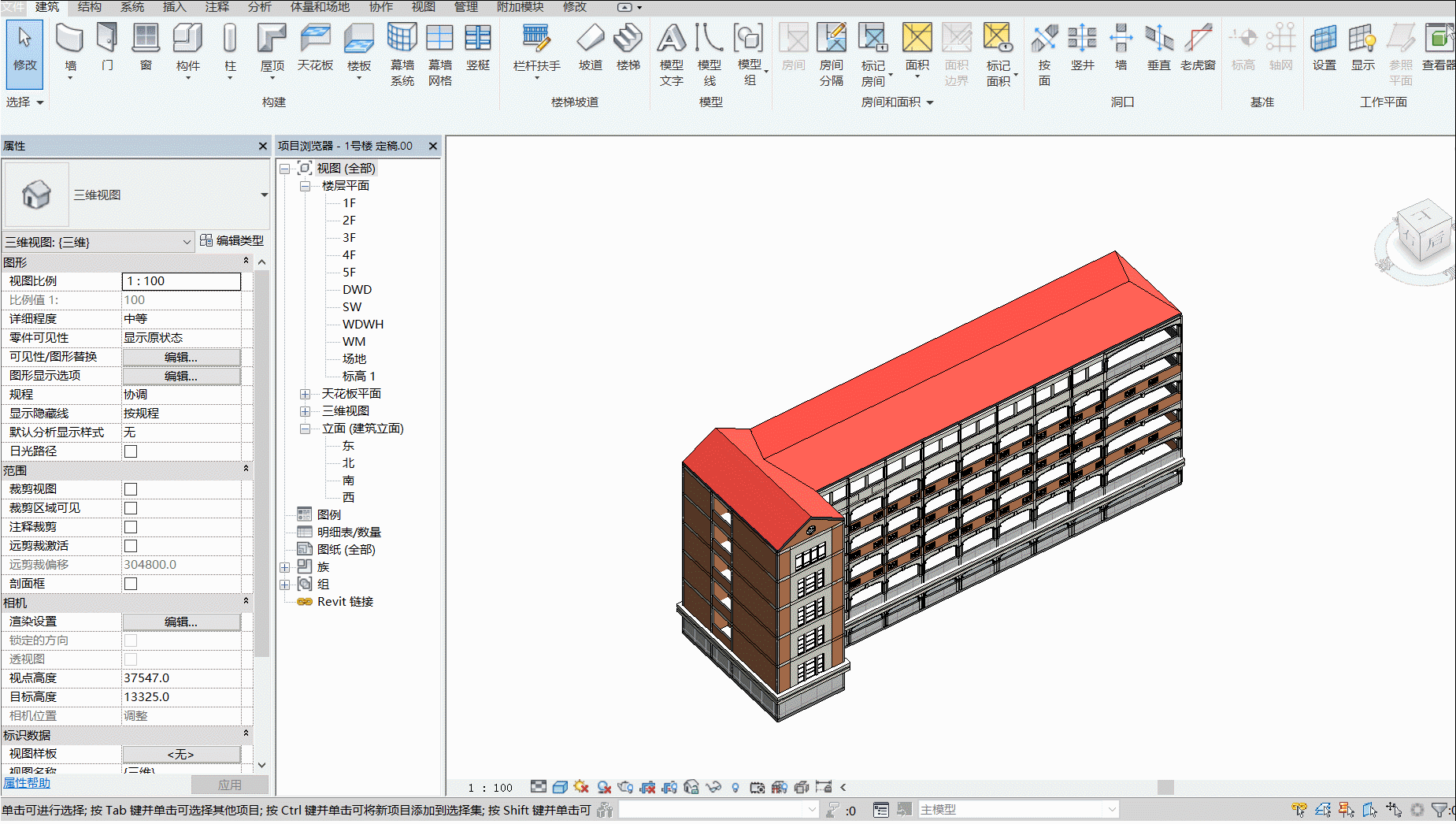
Task: Enable the 裁剪视图 checkbox
Action: (x=131, y=489)
